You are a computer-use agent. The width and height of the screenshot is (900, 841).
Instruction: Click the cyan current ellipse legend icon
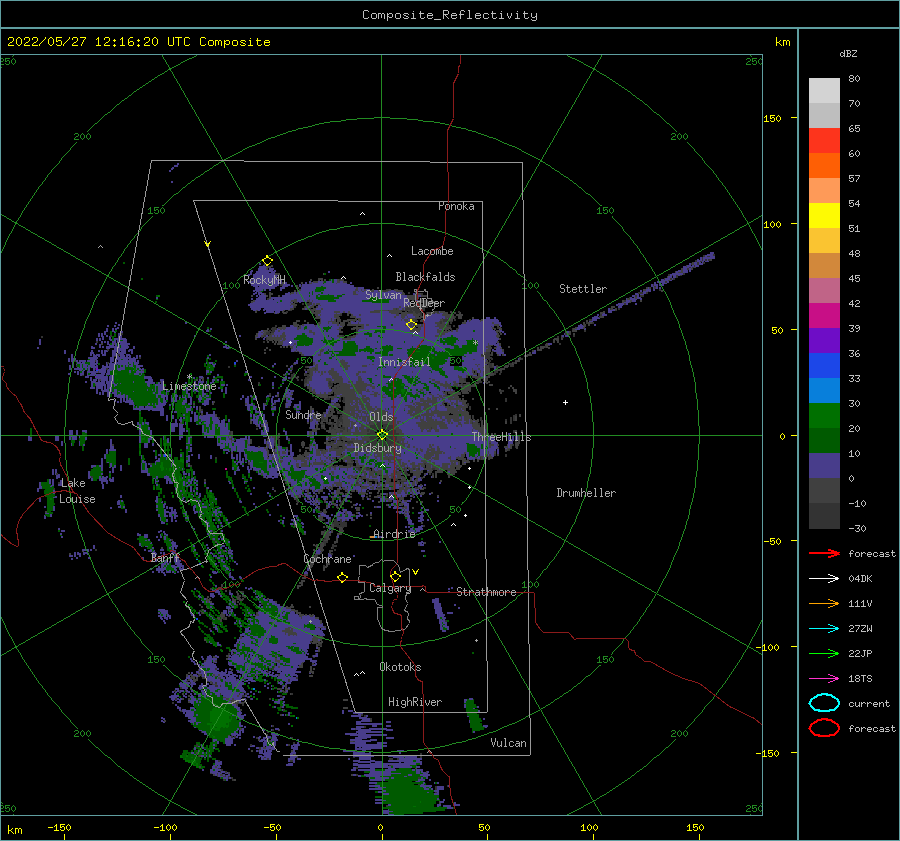(824, 703)
